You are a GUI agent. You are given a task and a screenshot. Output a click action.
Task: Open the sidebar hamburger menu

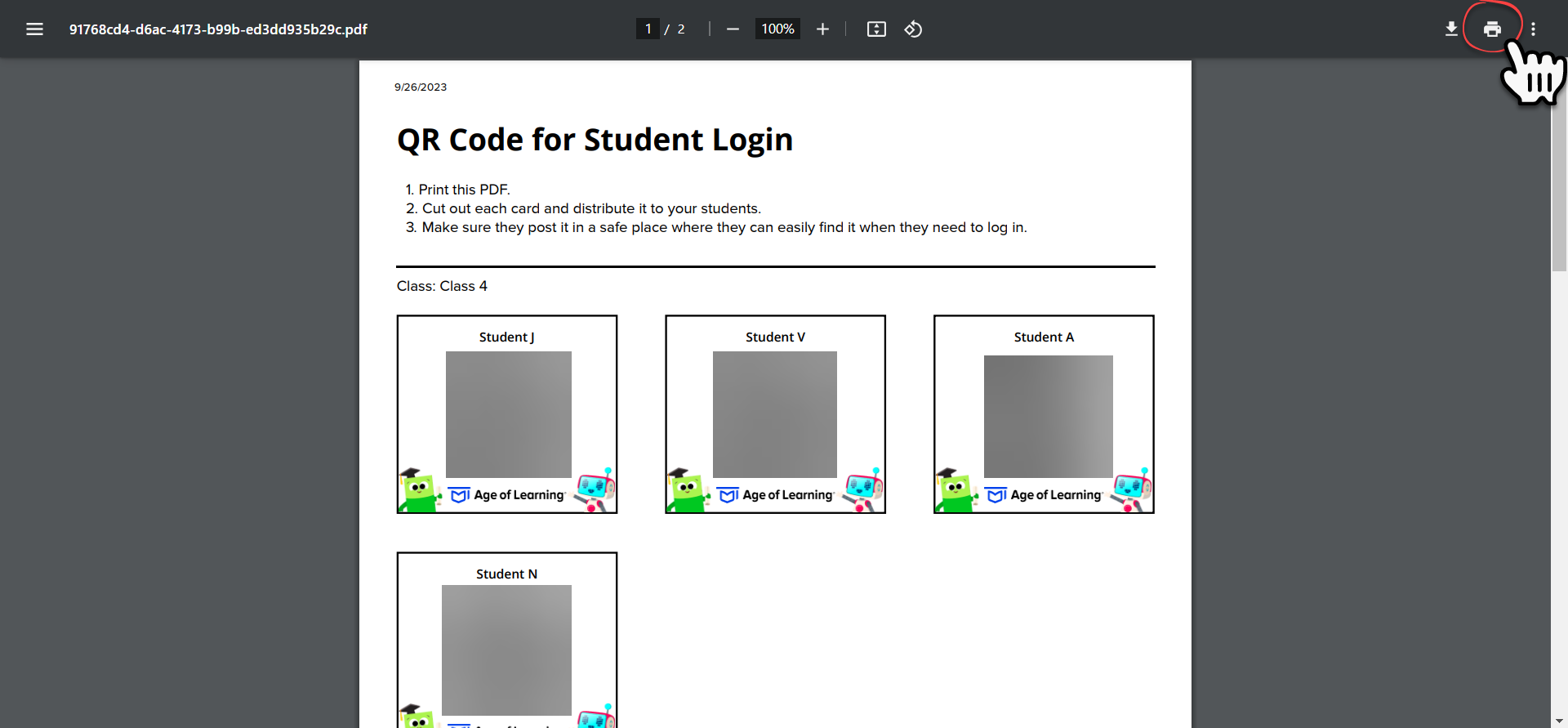(34, 29)
